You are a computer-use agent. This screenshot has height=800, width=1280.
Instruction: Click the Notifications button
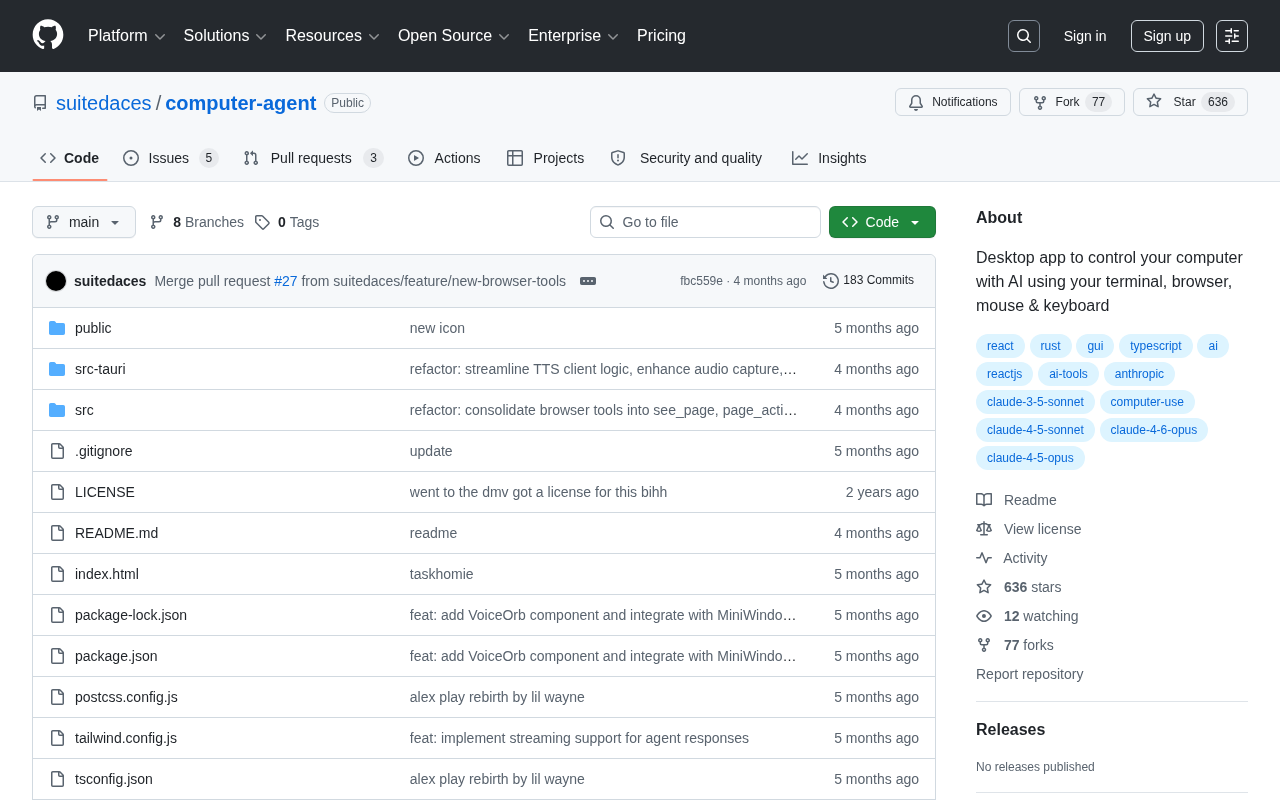pos(953,102)
